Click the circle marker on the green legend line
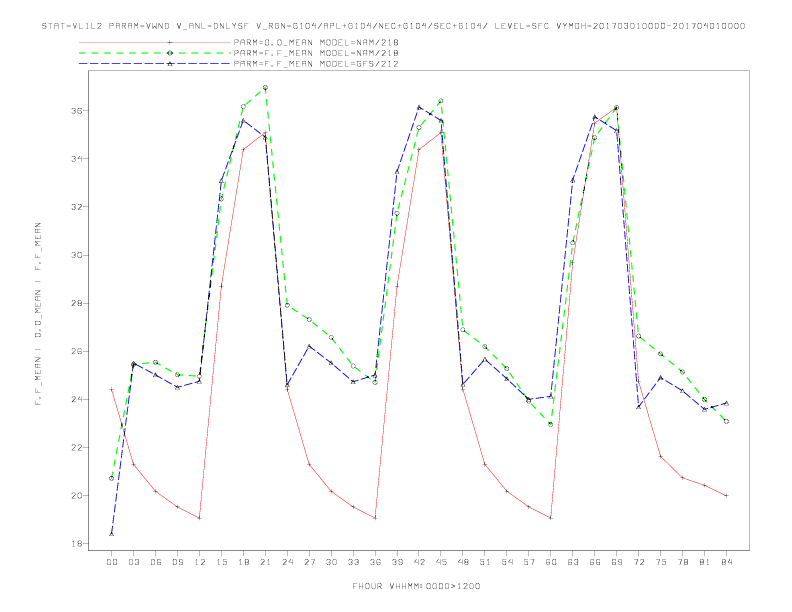Image resolution: width=792 pixels, height=612 pixels. 170,53
